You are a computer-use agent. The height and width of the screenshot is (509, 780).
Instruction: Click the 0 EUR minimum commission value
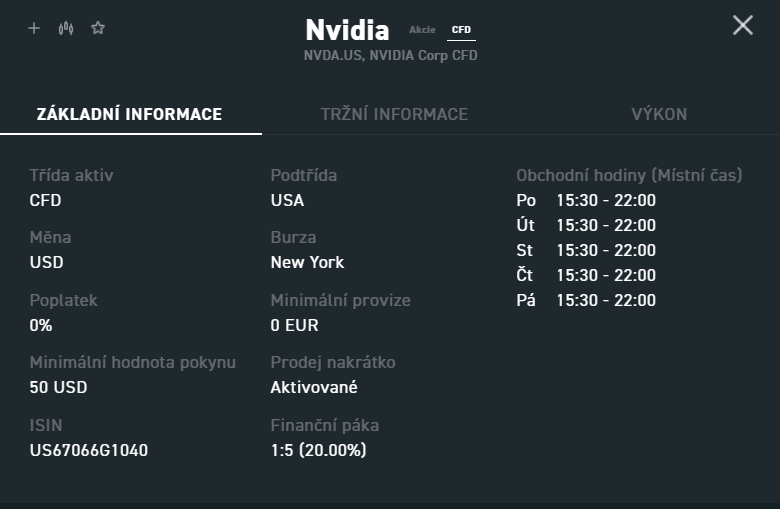294,325
